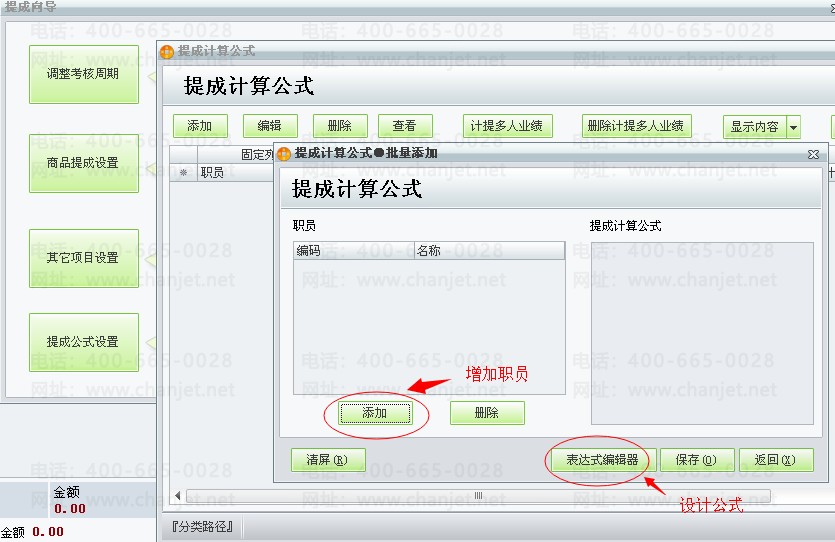Add an employee with the circled 添加 button
The height and width of the screenshot is (542, 835).
tap(375, 413)
